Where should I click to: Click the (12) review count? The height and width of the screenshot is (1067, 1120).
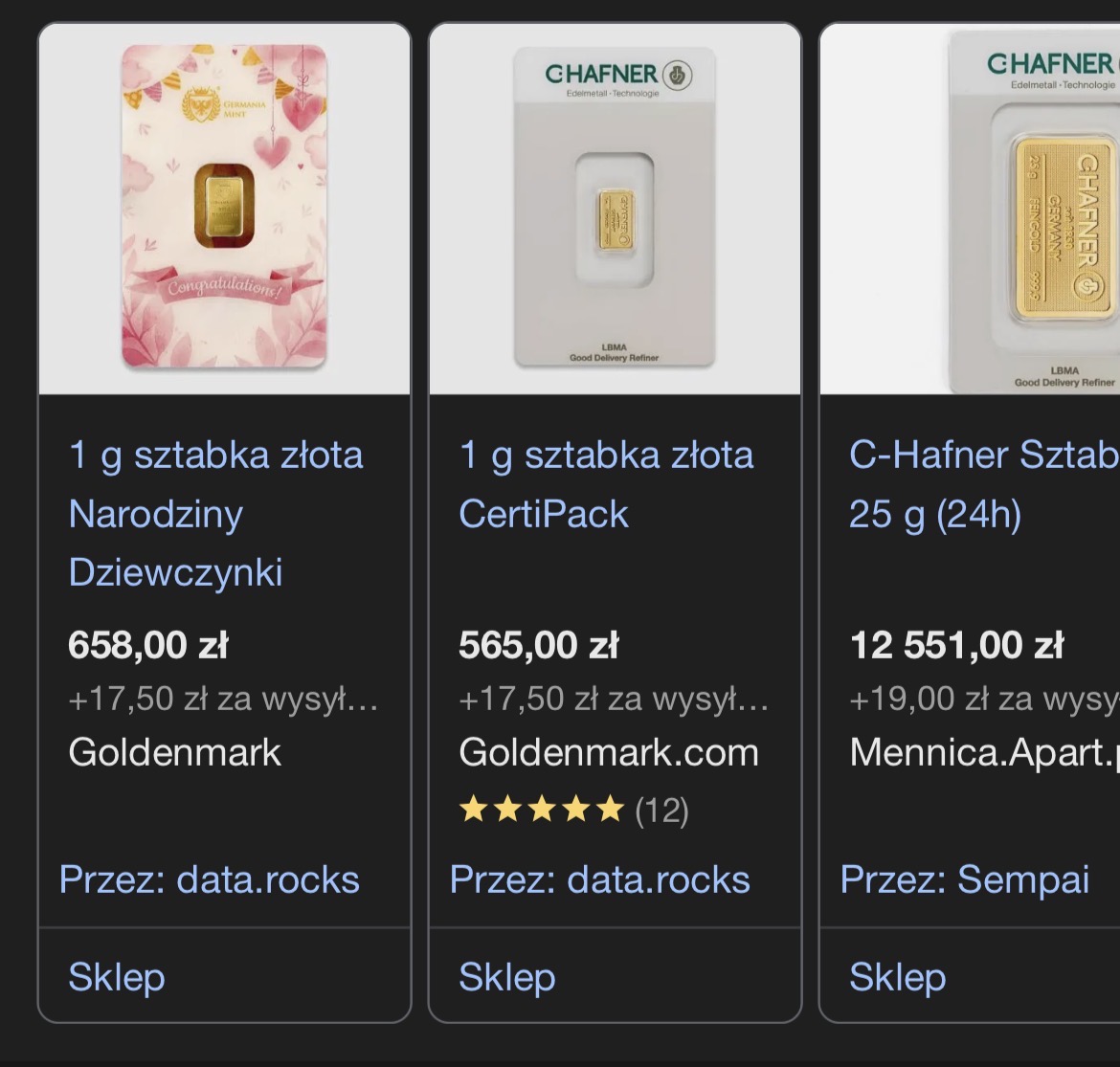click(661, 811)
